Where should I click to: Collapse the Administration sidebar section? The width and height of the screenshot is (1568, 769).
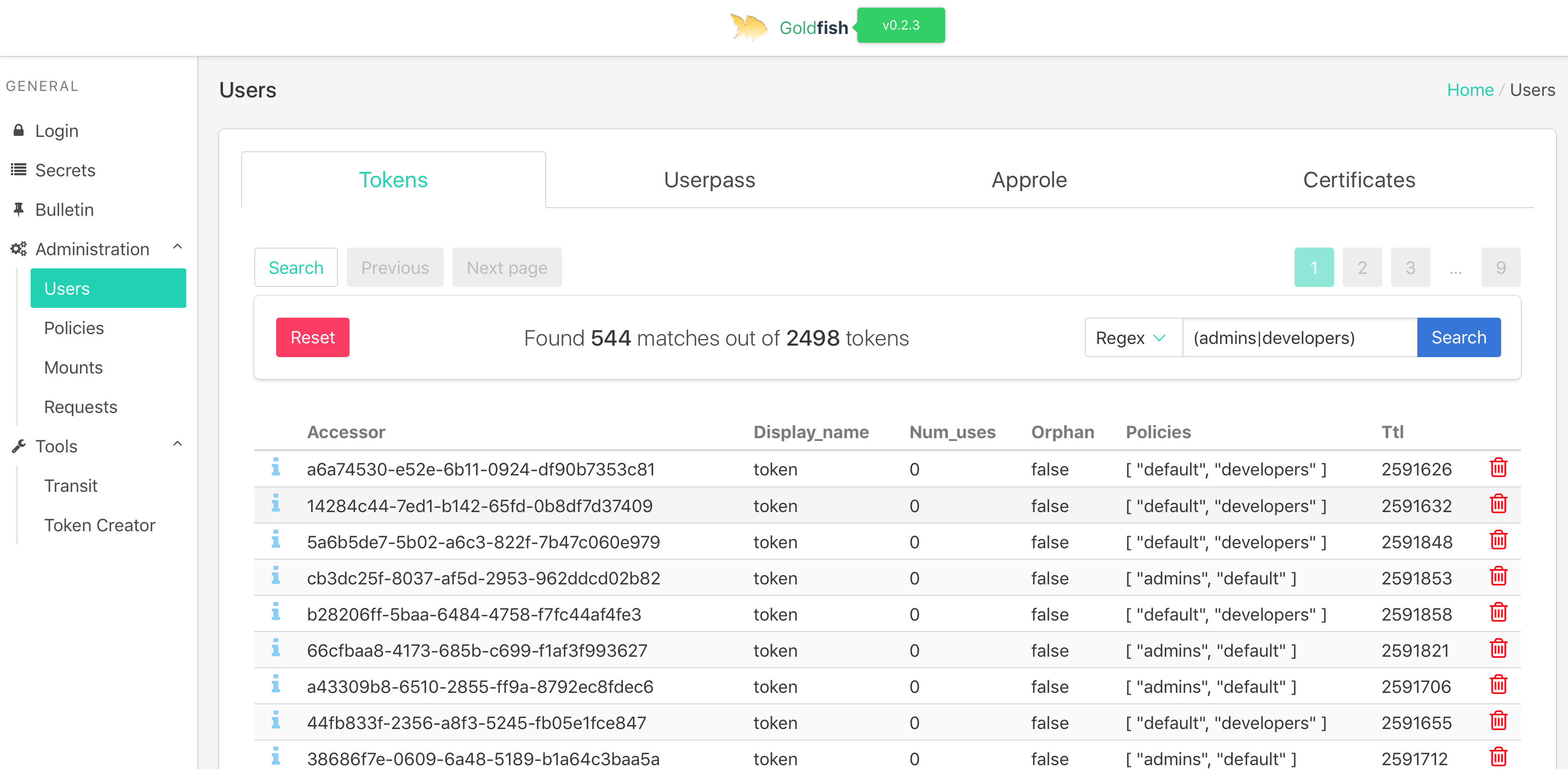pos(177,248)
